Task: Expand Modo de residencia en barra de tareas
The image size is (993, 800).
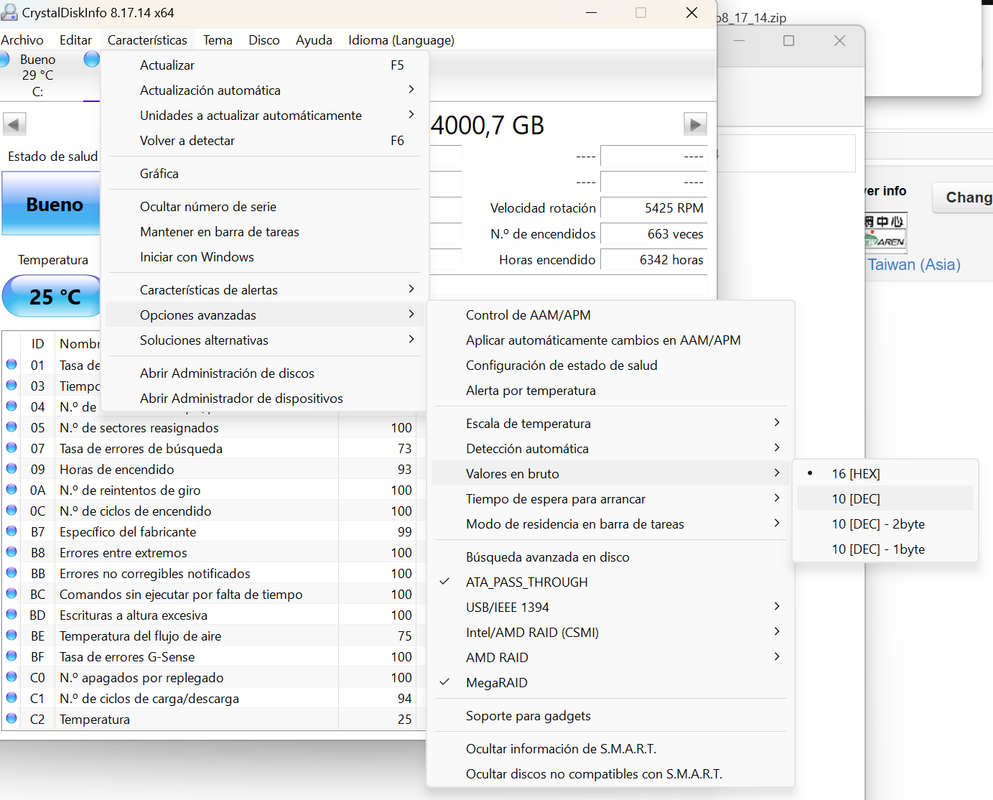Action: [610, 524]
